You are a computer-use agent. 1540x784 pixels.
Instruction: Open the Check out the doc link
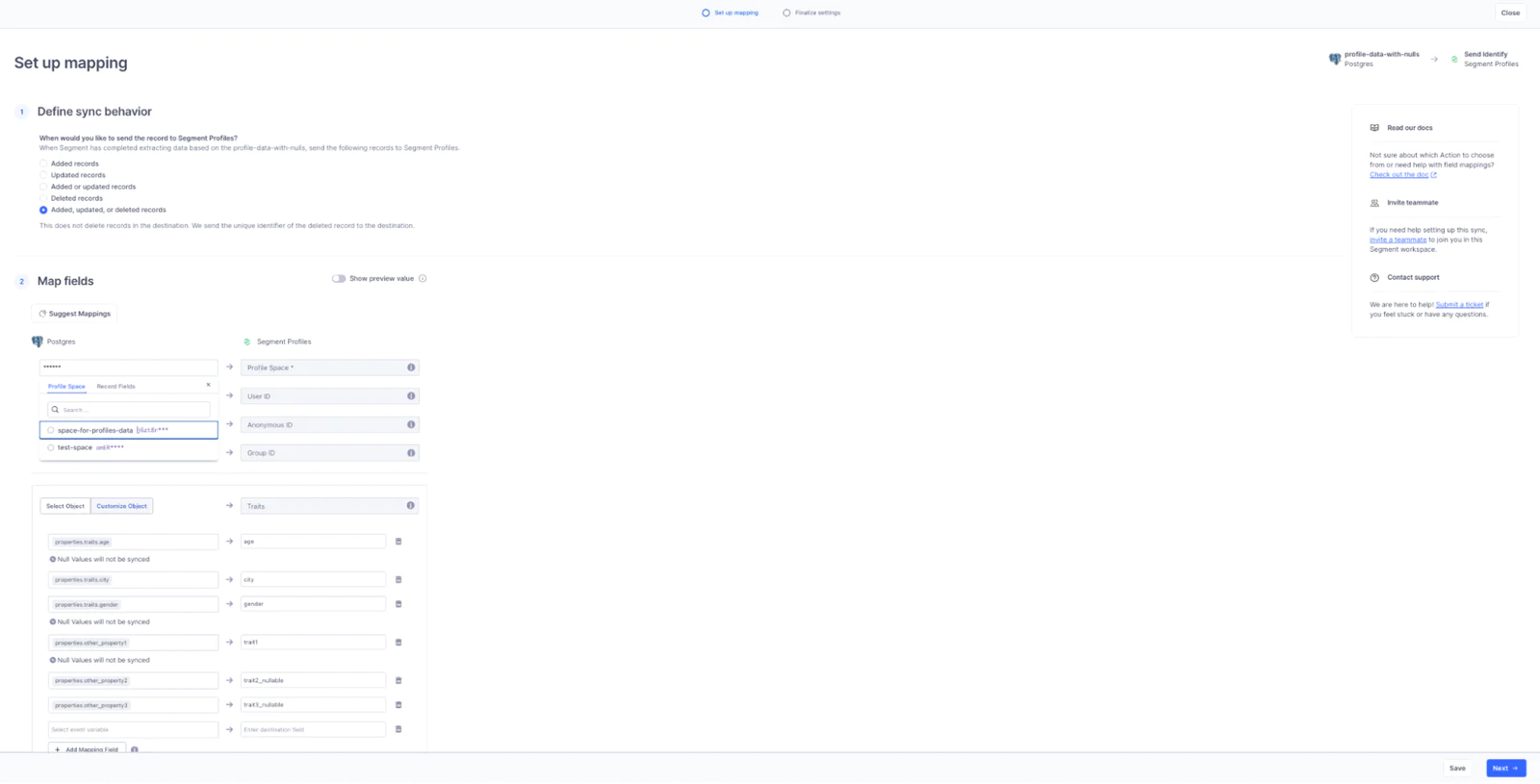(x=1399, y=175)
